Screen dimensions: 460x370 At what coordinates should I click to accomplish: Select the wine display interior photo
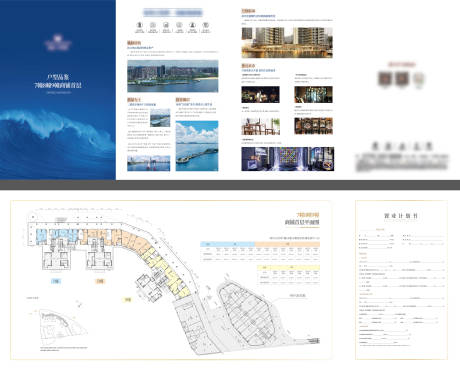tap(313, 94)
